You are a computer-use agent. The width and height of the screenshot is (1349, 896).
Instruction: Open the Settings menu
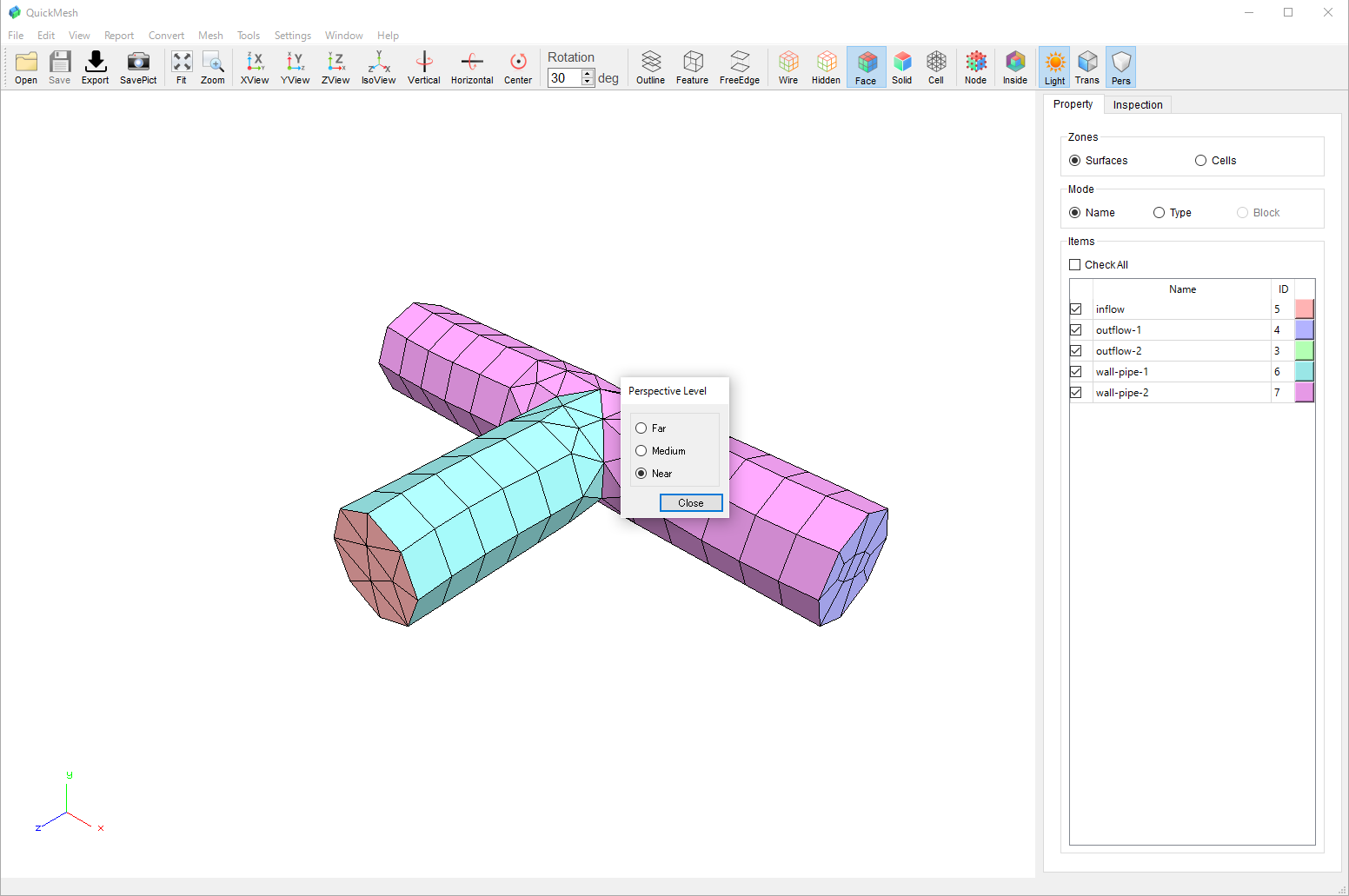coord(293,36)
